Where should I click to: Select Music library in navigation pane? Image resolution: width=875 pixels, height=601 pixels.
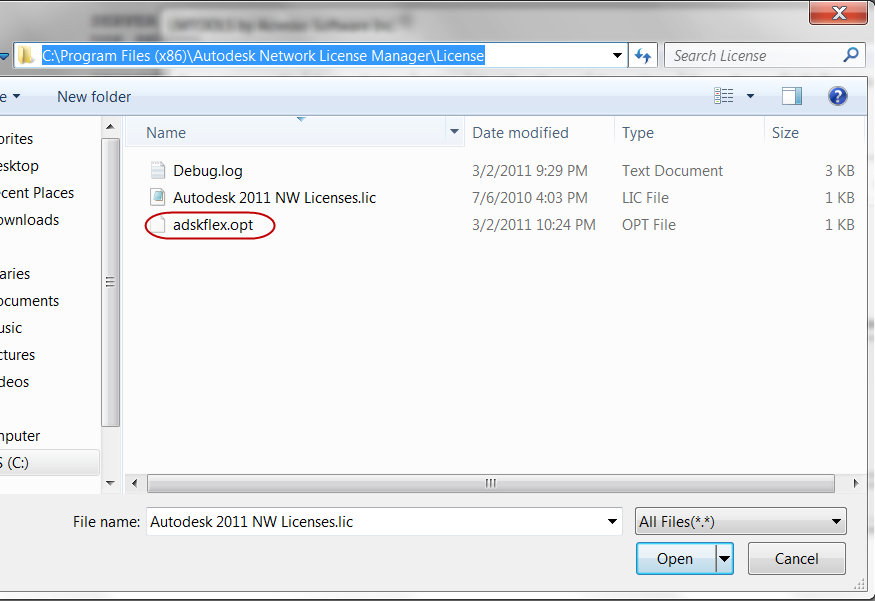(x=11, y=328)
